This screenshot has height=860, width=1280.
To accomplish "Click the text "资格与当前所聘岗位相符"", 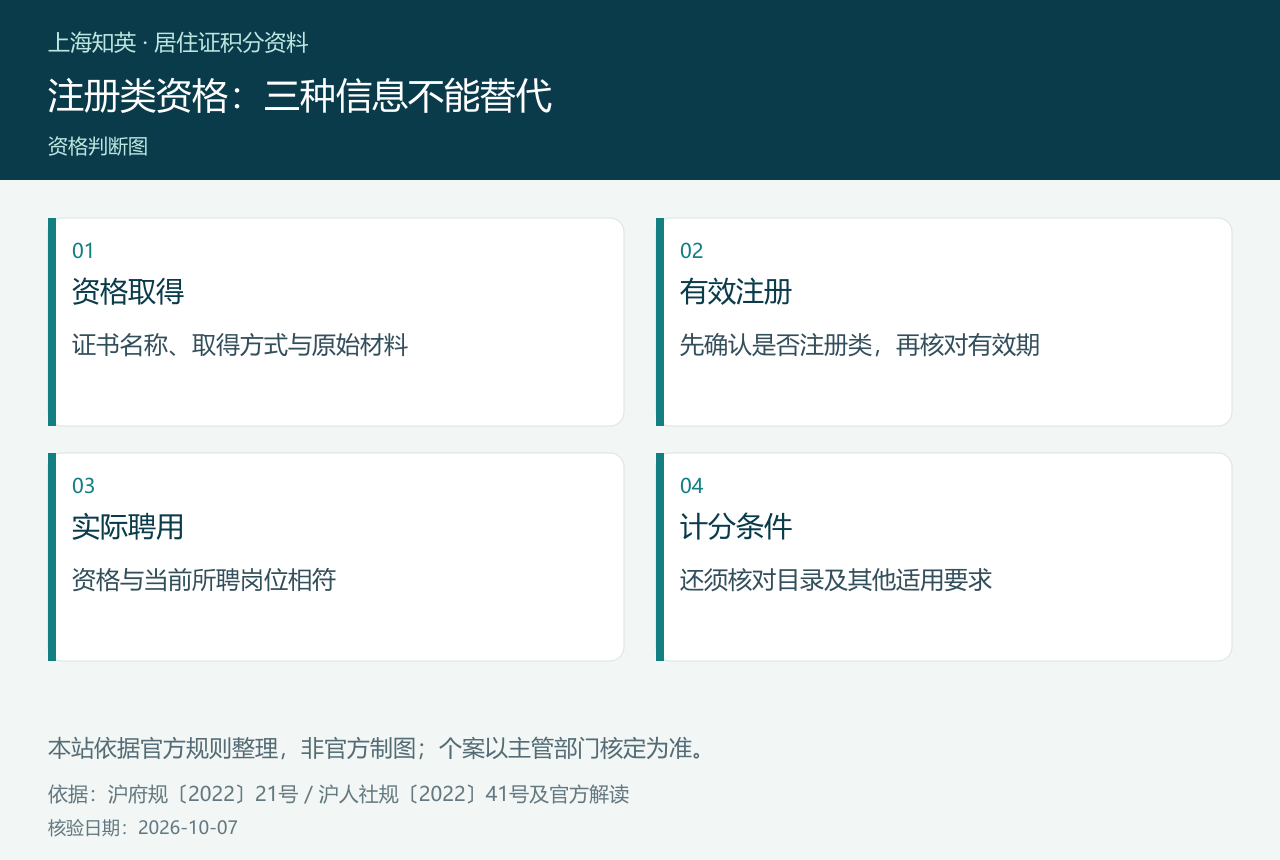I will point(204,580).
